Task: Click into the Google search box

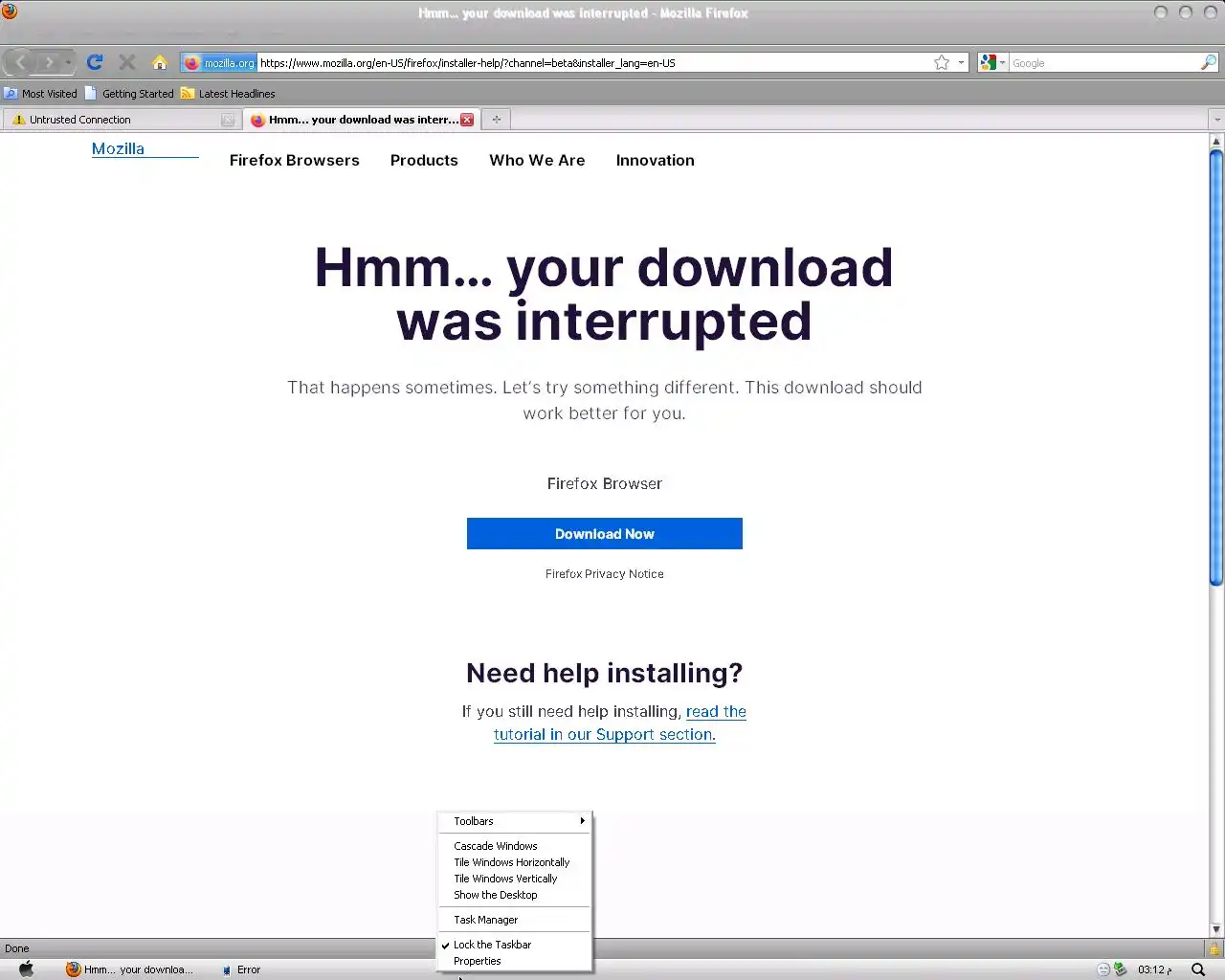Action: (1103, 63)
